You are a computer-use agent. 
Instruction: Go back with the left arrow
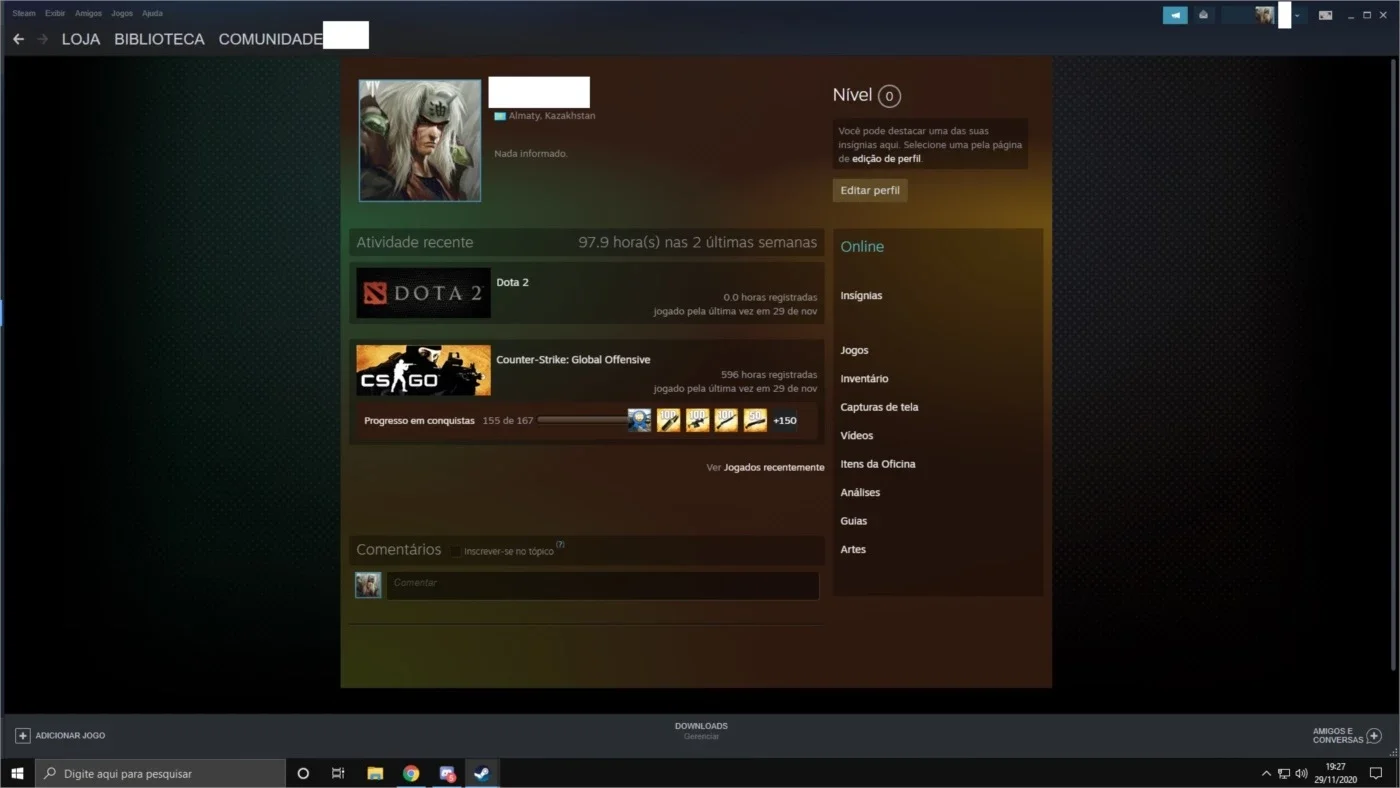coord(18,39)
